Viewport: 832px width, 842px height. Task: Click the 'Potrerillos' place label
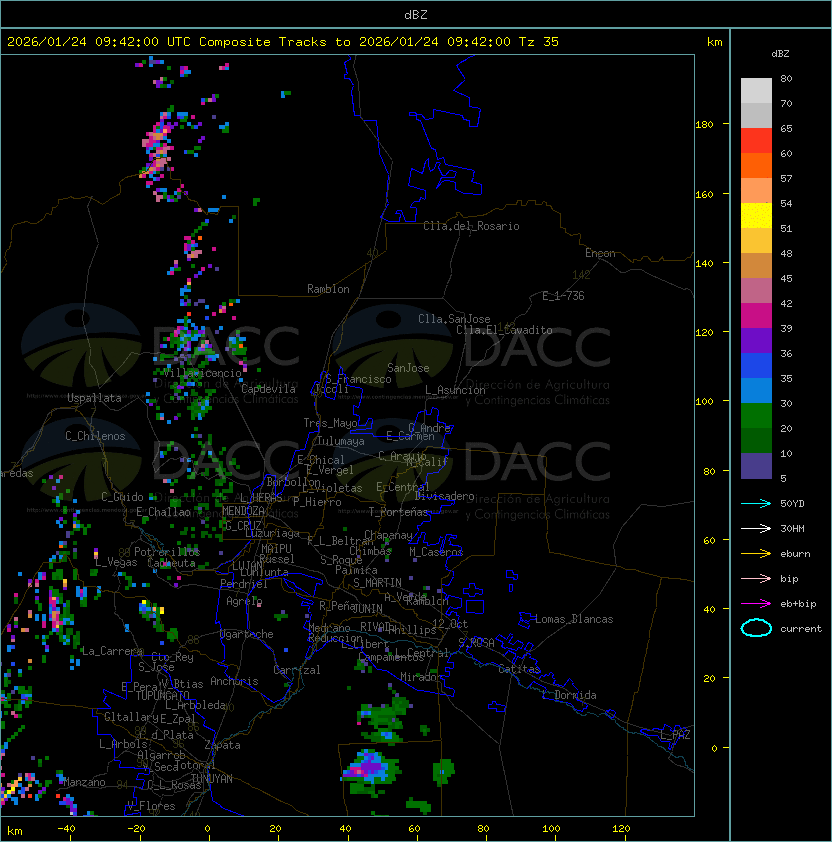point(167,551)
